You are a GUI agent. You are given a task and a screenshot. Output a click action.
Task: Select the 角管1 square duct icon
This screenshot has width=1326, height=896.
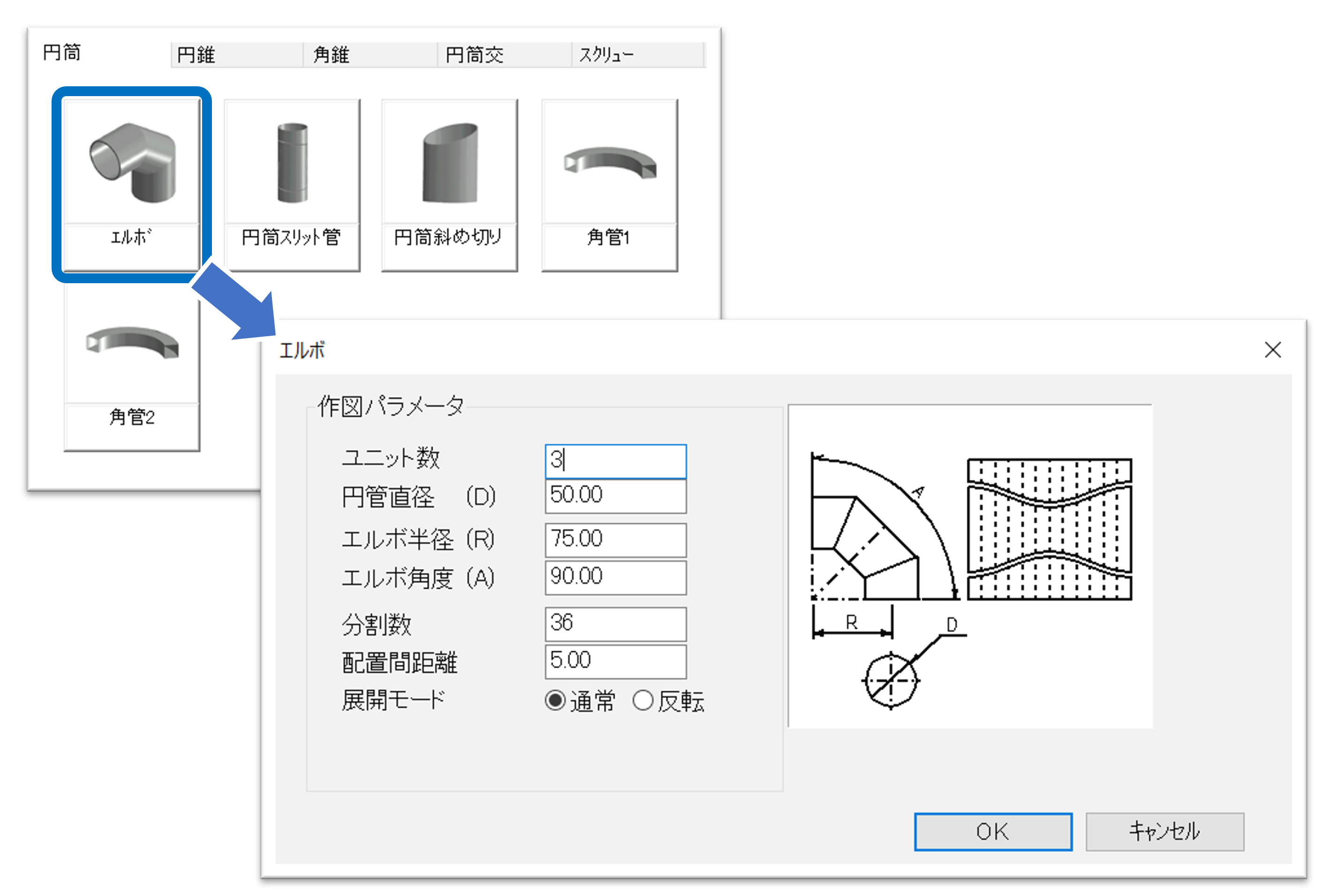610,163
